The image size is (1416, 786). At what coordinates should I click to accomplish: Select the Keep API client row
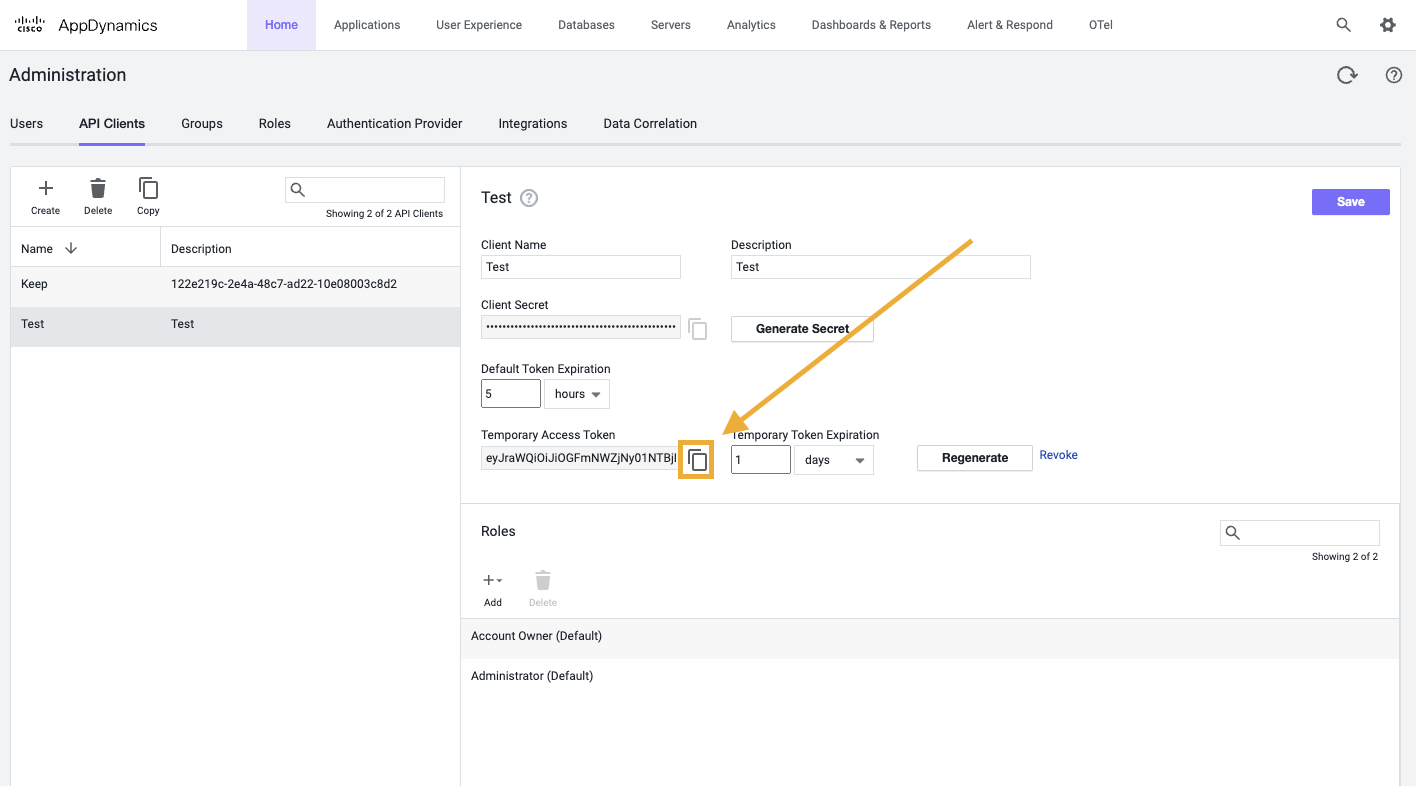pos(235,285)
